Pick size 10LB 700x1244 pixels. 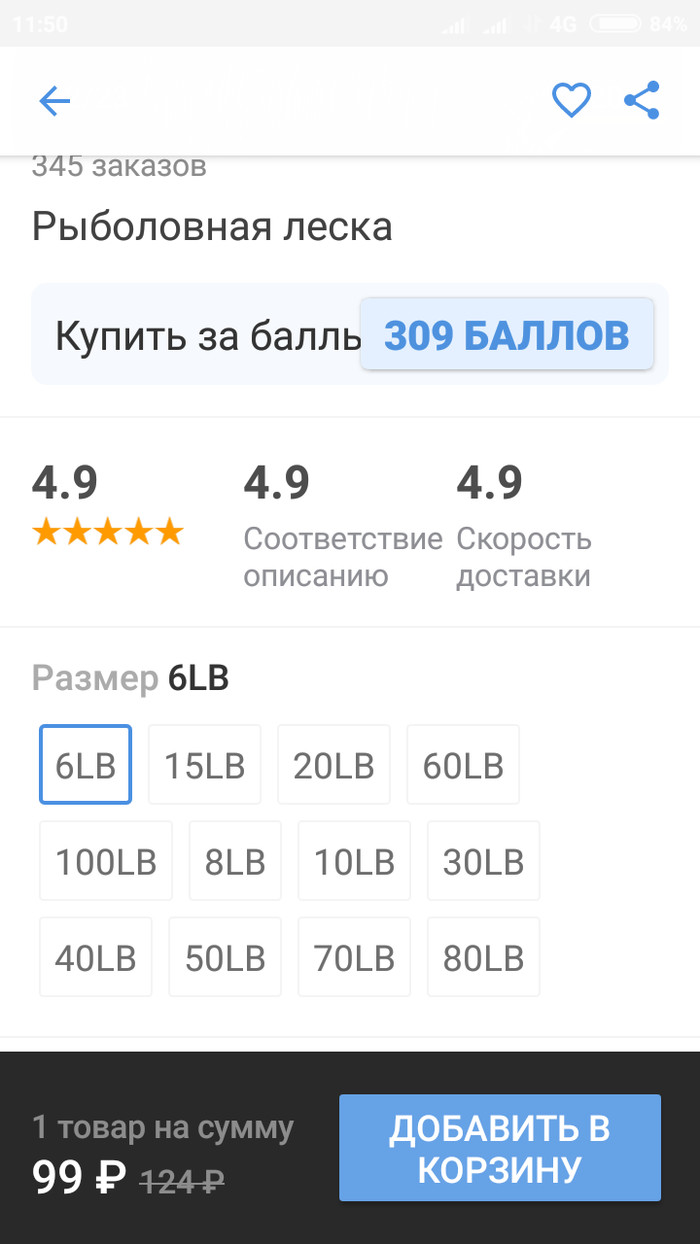tap(354, 861)
